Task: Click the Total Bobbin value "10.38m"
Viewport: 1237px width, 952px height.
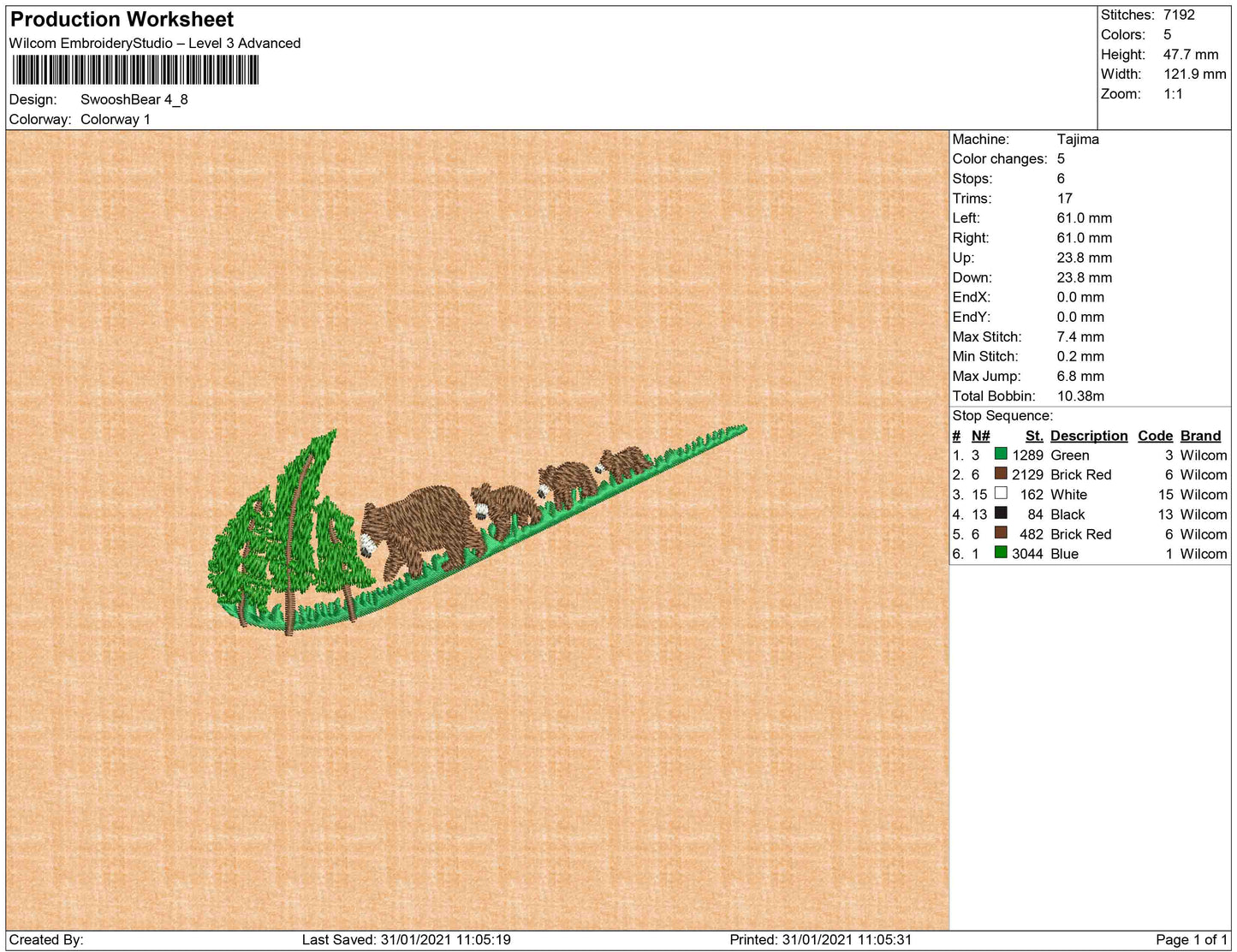Action: 1080,396
